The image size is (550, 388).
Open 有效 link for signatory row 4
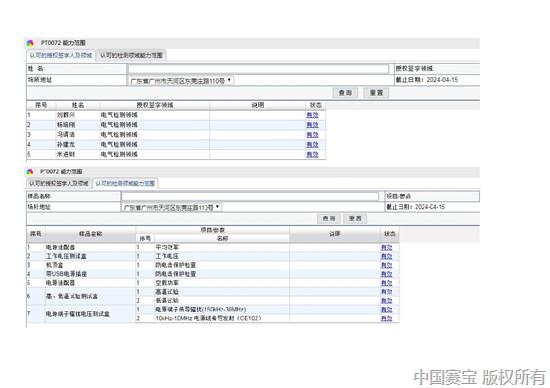pyautogui.click(x=312, y=145)
